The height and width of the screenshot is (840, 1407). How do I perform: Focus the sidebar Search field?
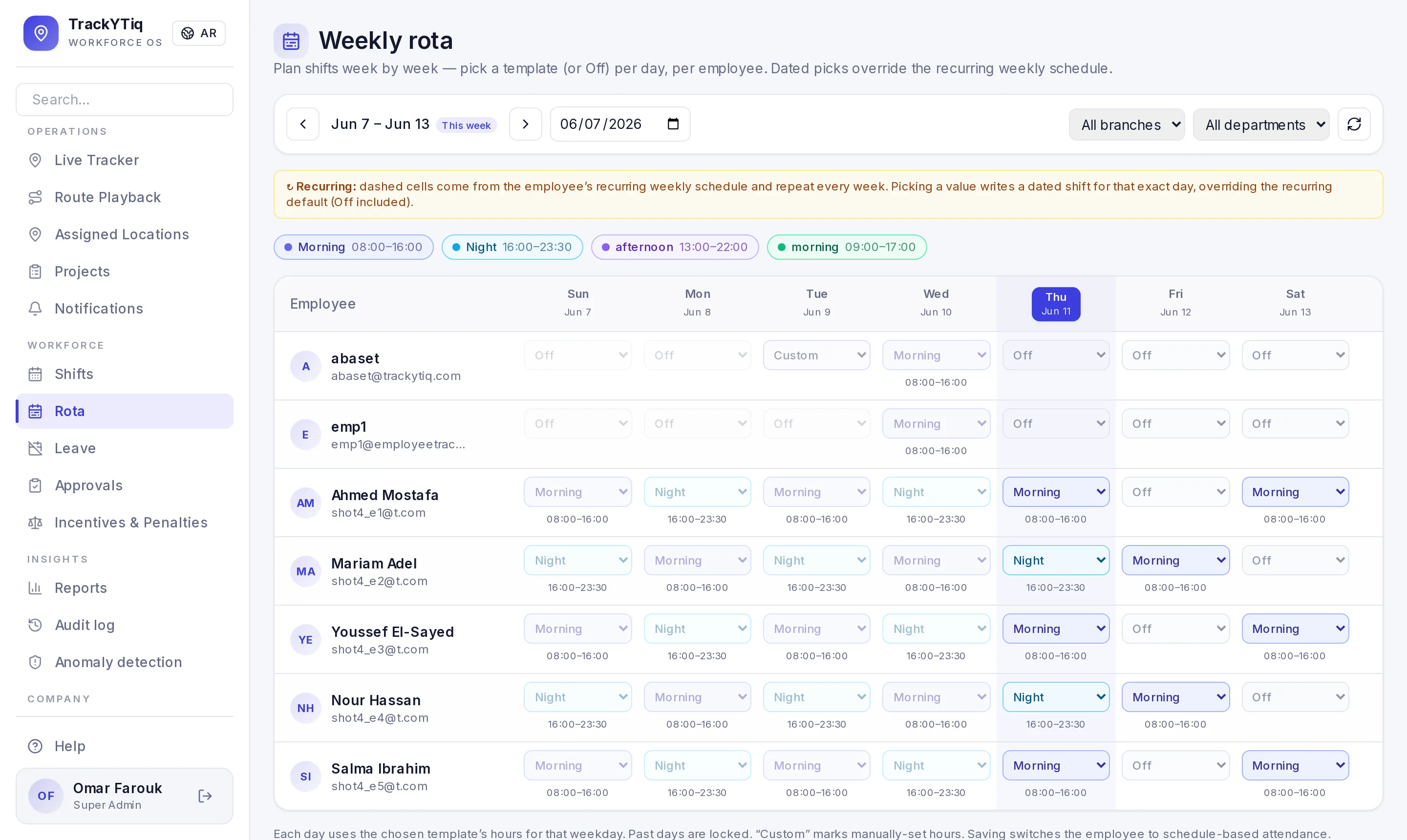(x=125, y=100)
